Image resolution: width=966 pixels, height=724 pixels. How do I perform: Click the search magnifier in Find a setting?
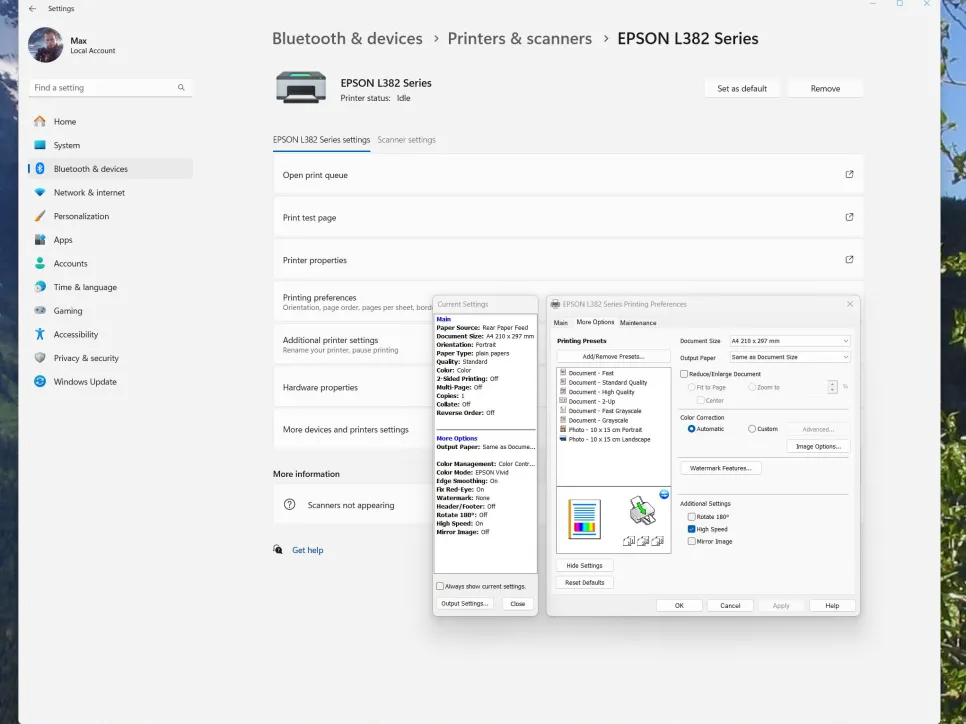click(x=181, y=87)
